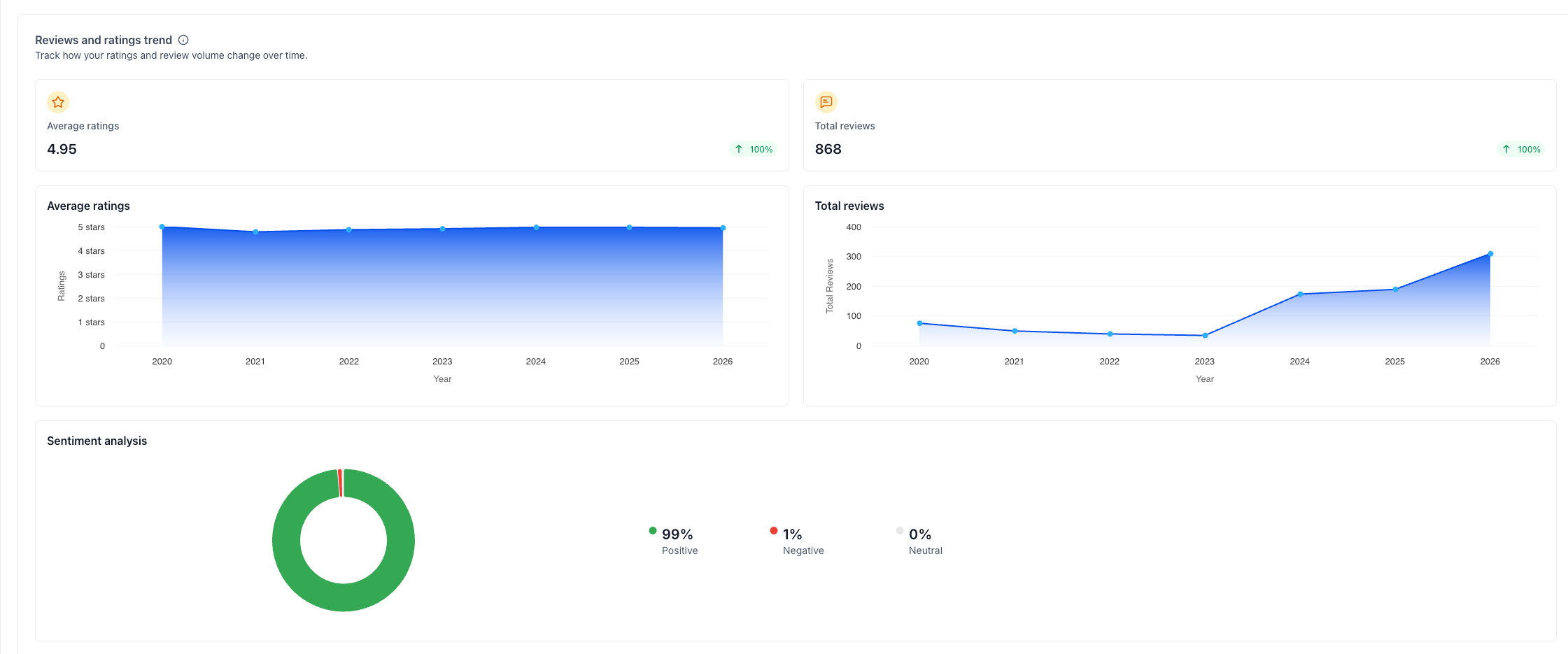Click the 2024 label under Average ratings chart
The height and width of the screenshot is (654, 1568).
(x=536, y=362)
